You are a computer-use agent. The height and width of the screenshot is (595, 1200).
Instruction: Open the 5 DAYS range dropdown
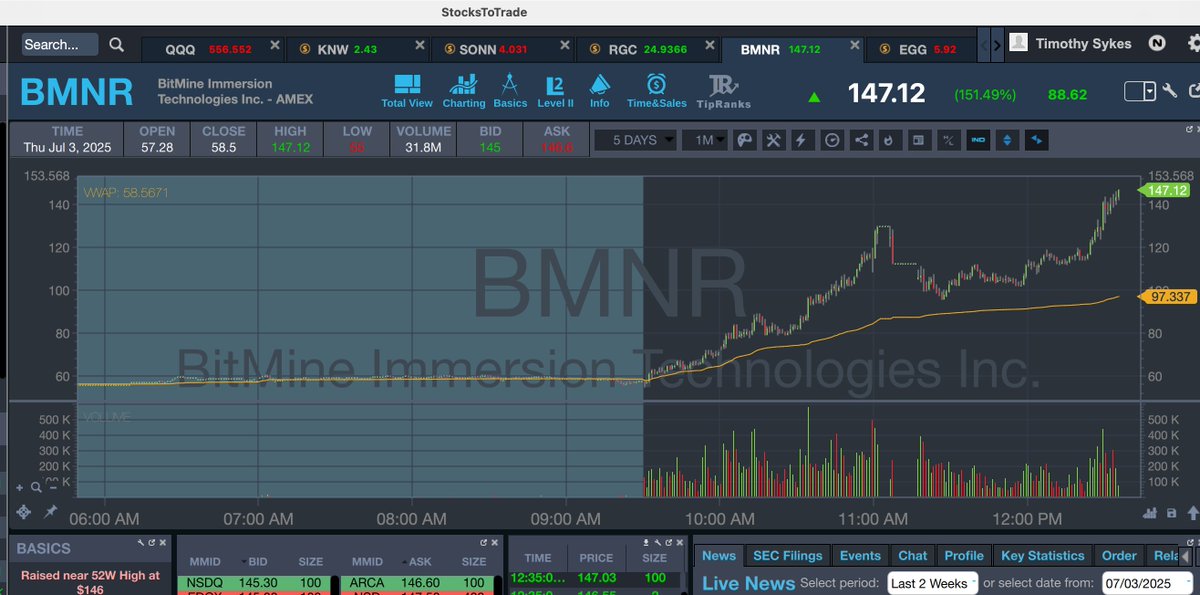pos(636,140)
